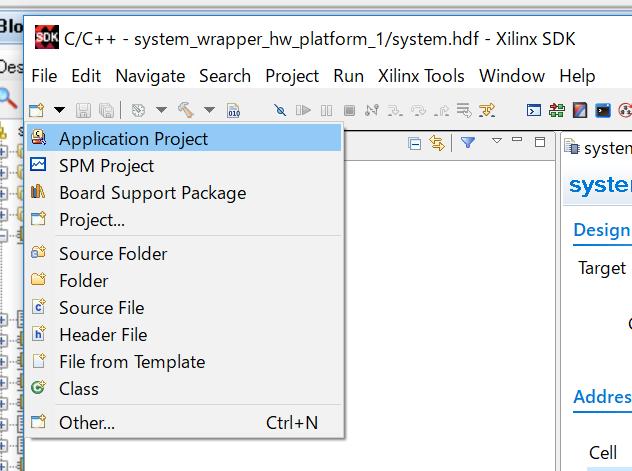Select Application Project from New menu
The width and height of the screenshot is (632, 471).
pyautogui.click(x=184, y=138)
